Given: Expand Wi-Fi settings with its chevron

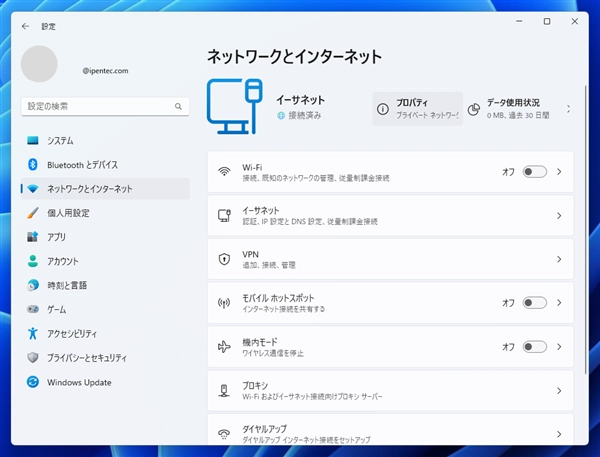Looking at the screenshot, I should [559, 172].
